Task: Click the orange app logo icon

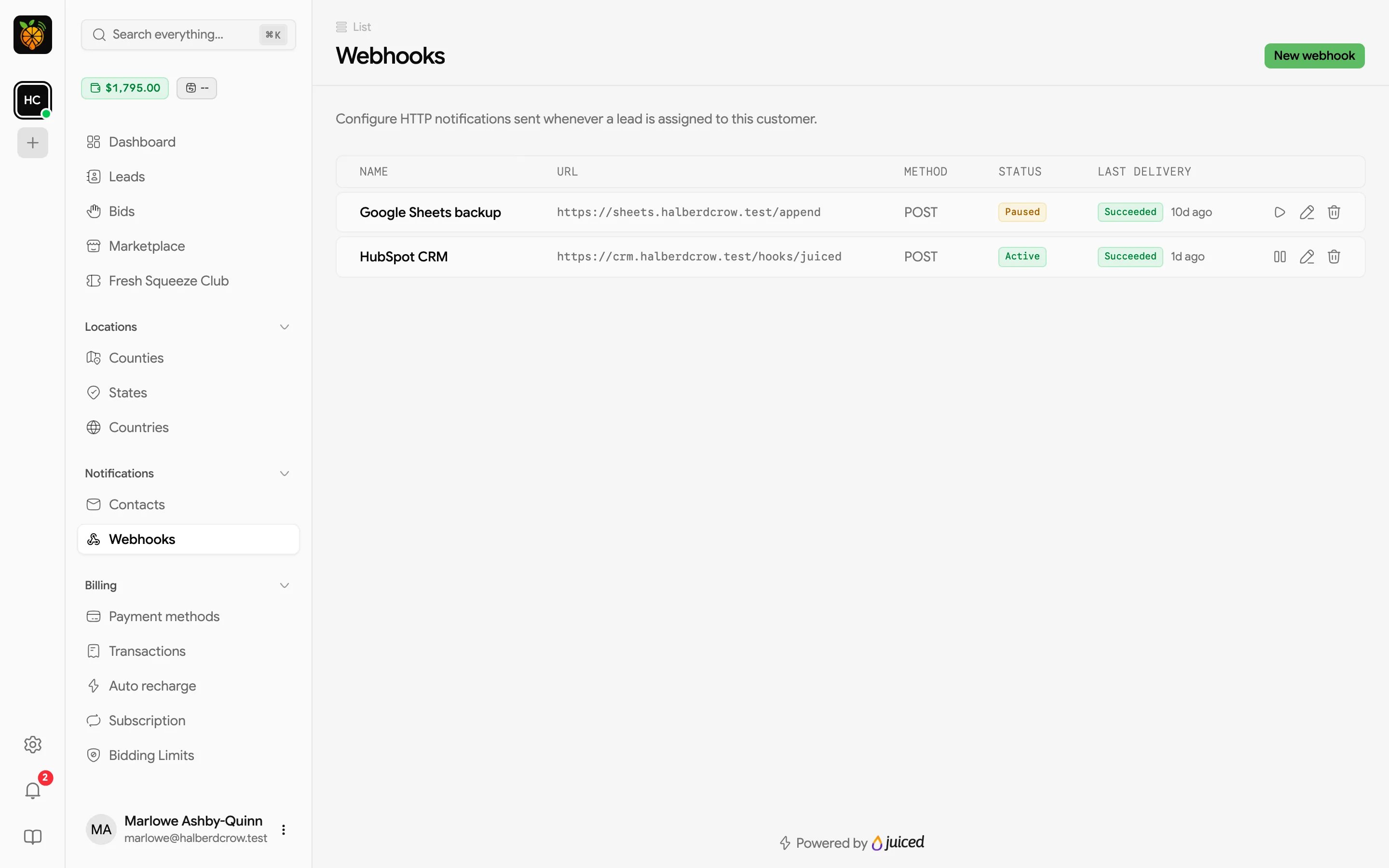Action: 33,35
